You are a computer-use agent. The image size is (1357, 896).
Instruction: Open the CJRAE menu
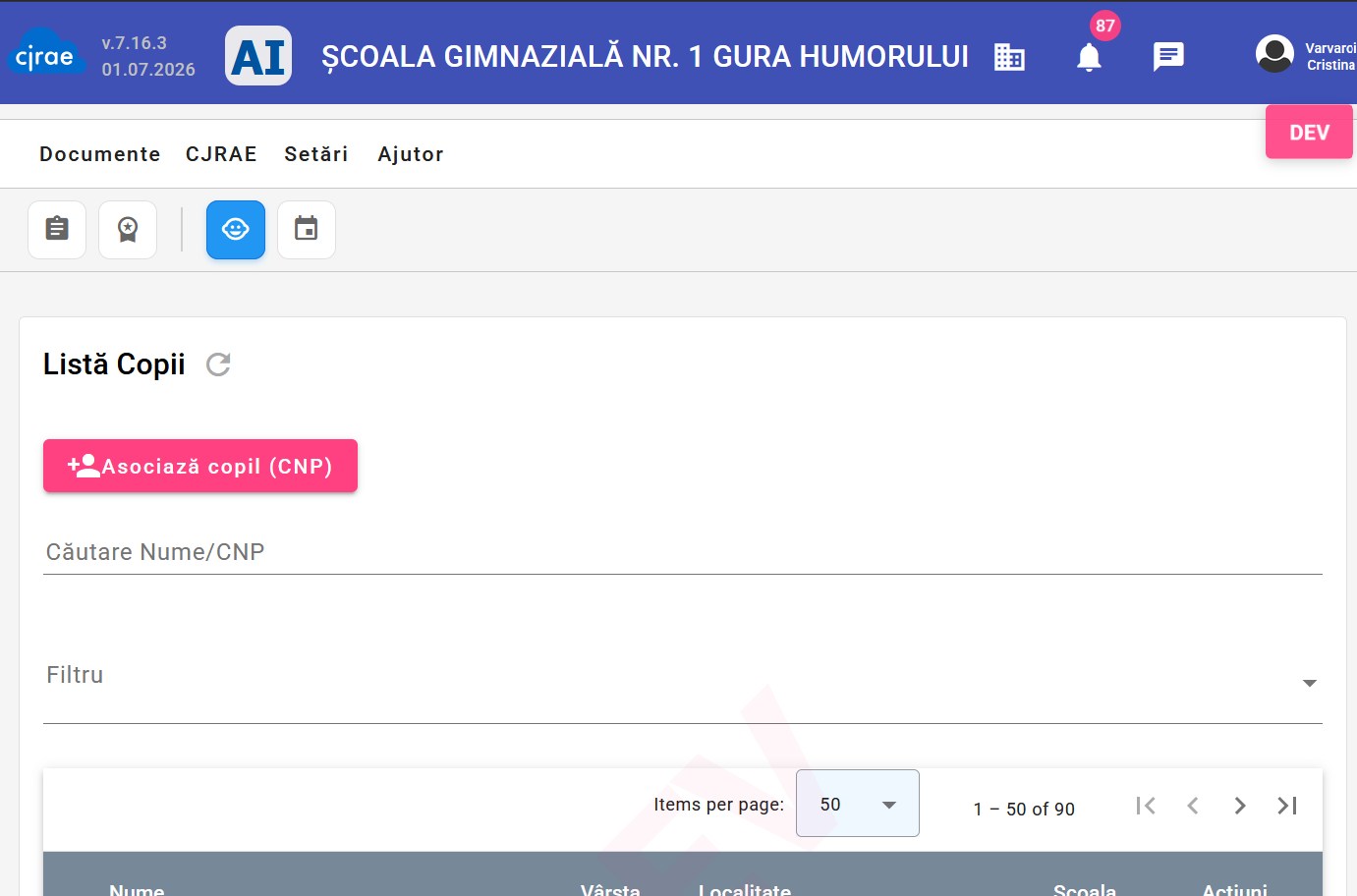[x=221, y=154]
